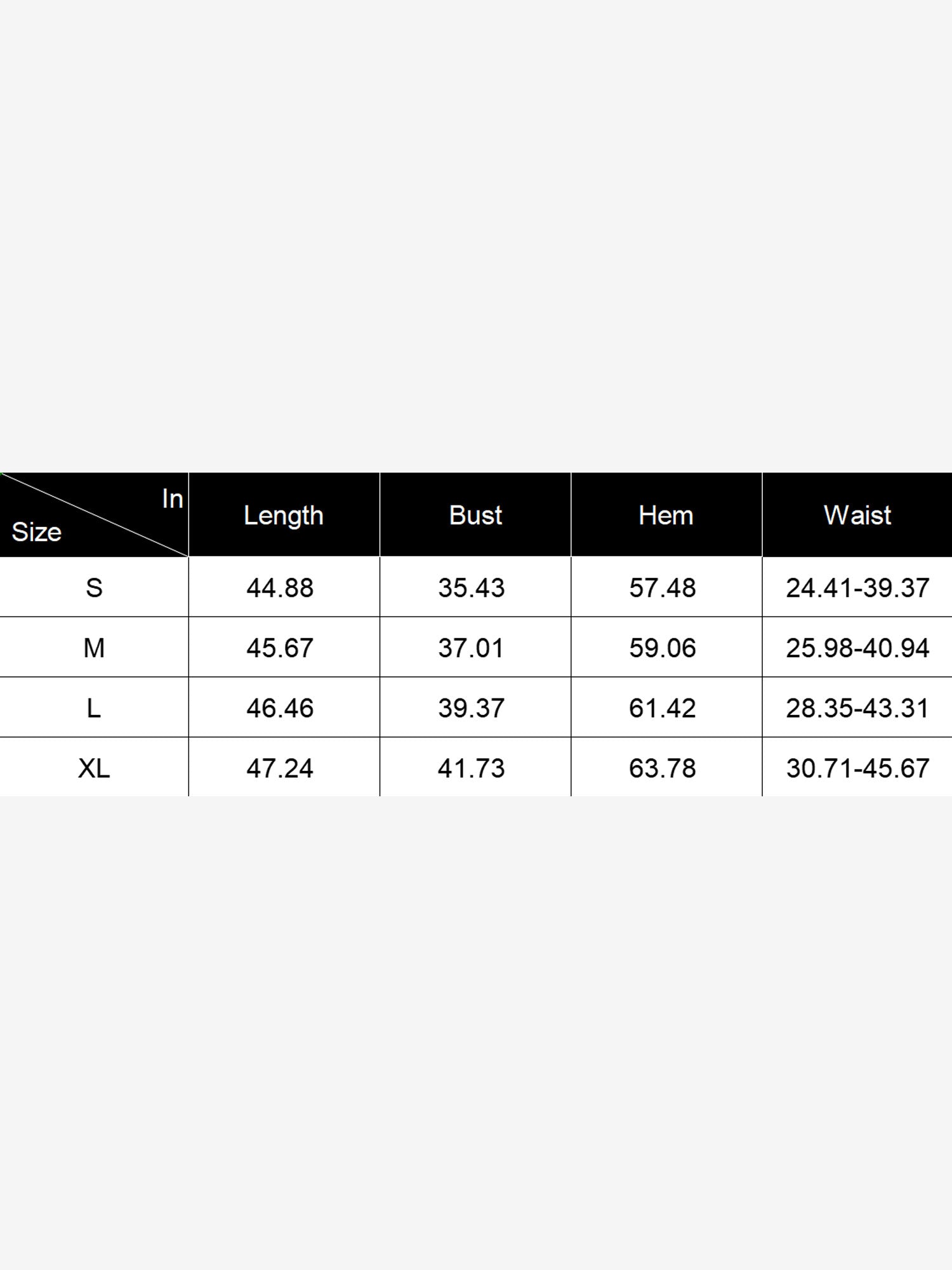This screenshot has height=1270, width=952.
Task: Click the Bust column header
Action: 475,515
